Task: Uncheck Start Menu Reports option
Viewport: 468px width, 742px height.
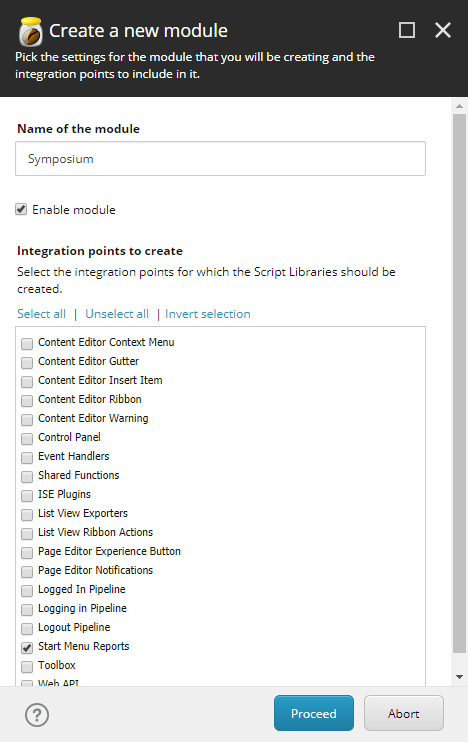Action: (27, 647)
